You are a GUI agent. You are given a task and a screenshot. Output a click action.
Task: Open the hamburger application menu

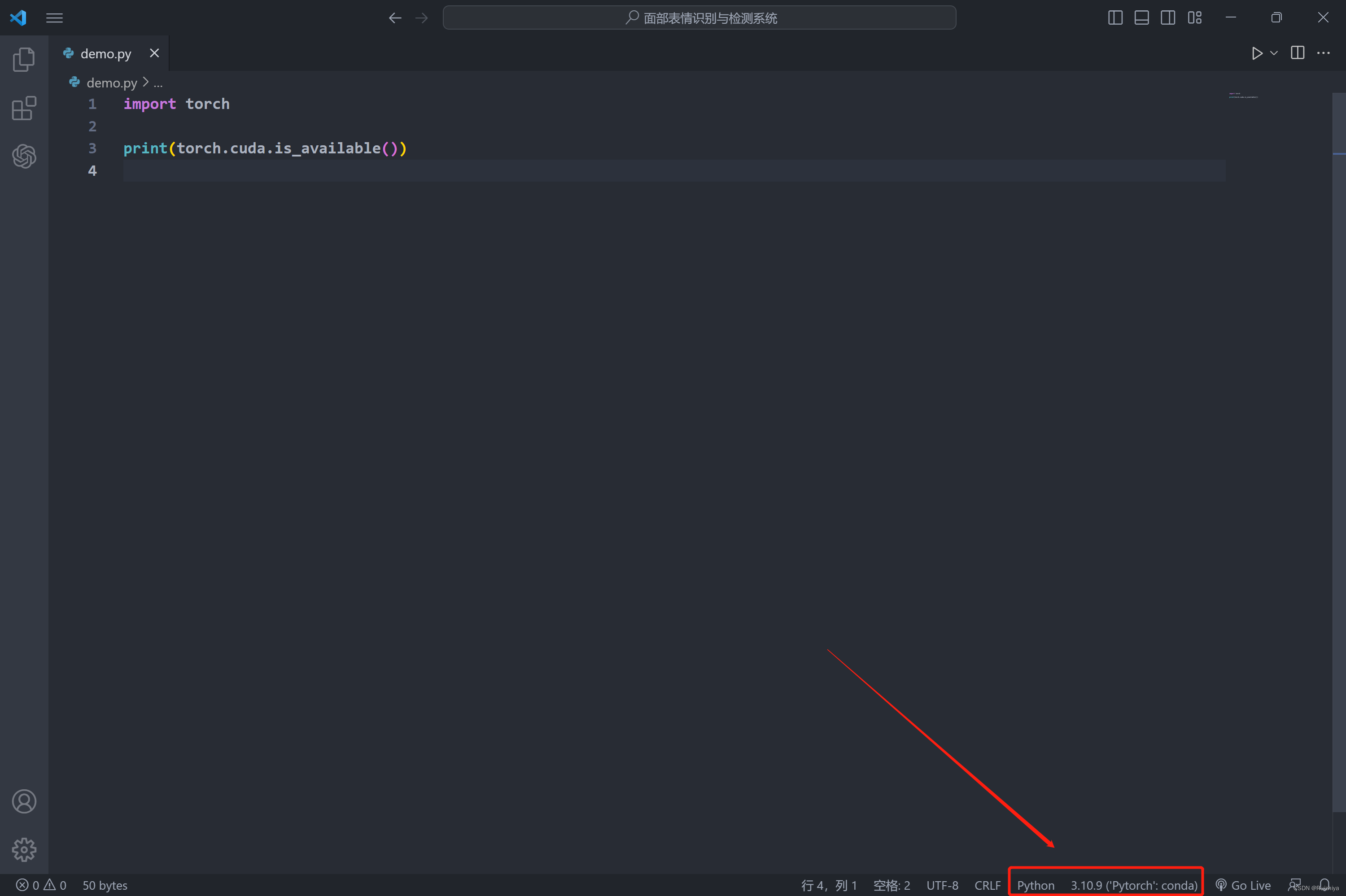click(x=54, y=18)
